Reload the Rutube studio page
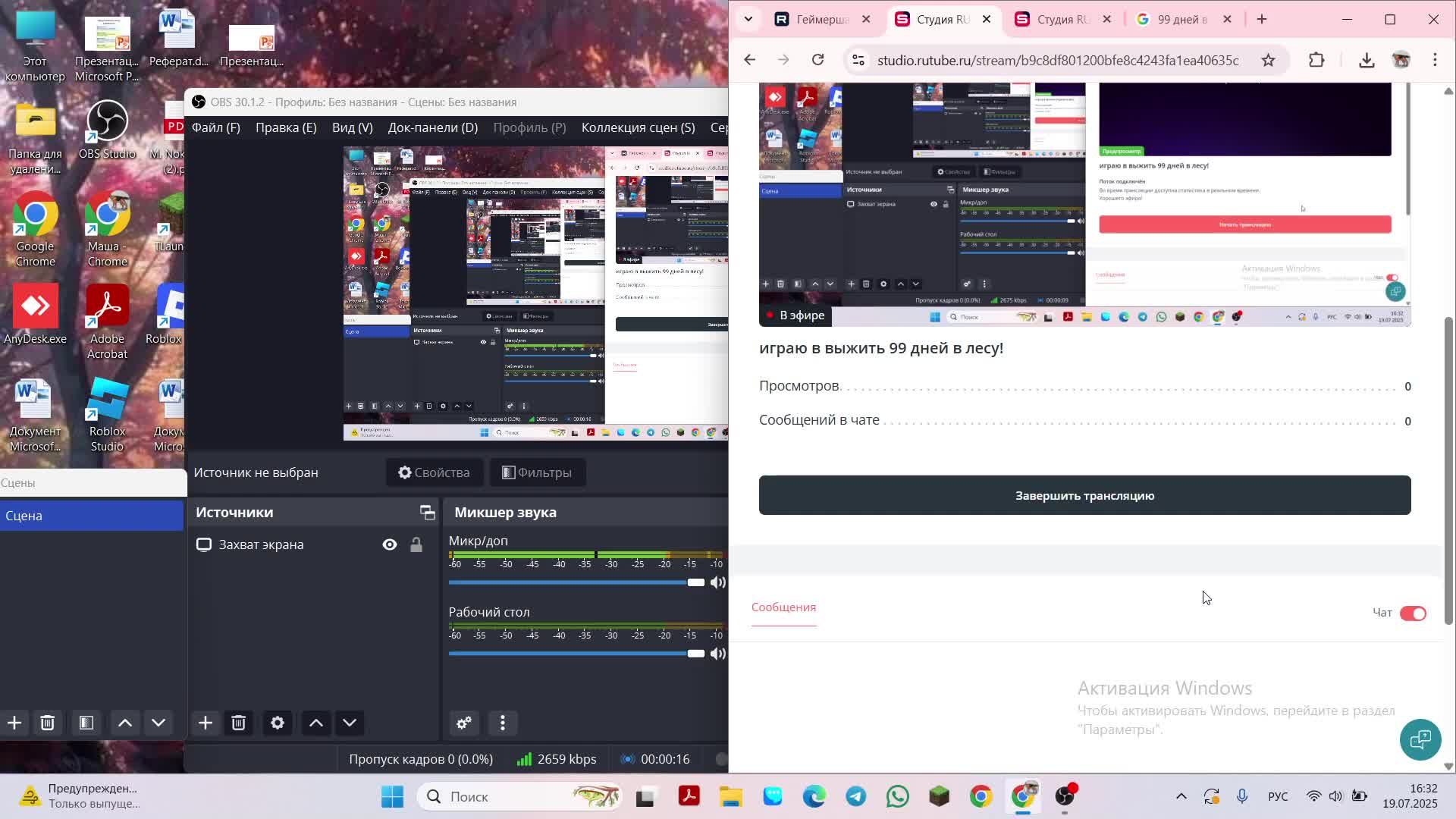Screen dimensions: 1456x819 point(817,60)
